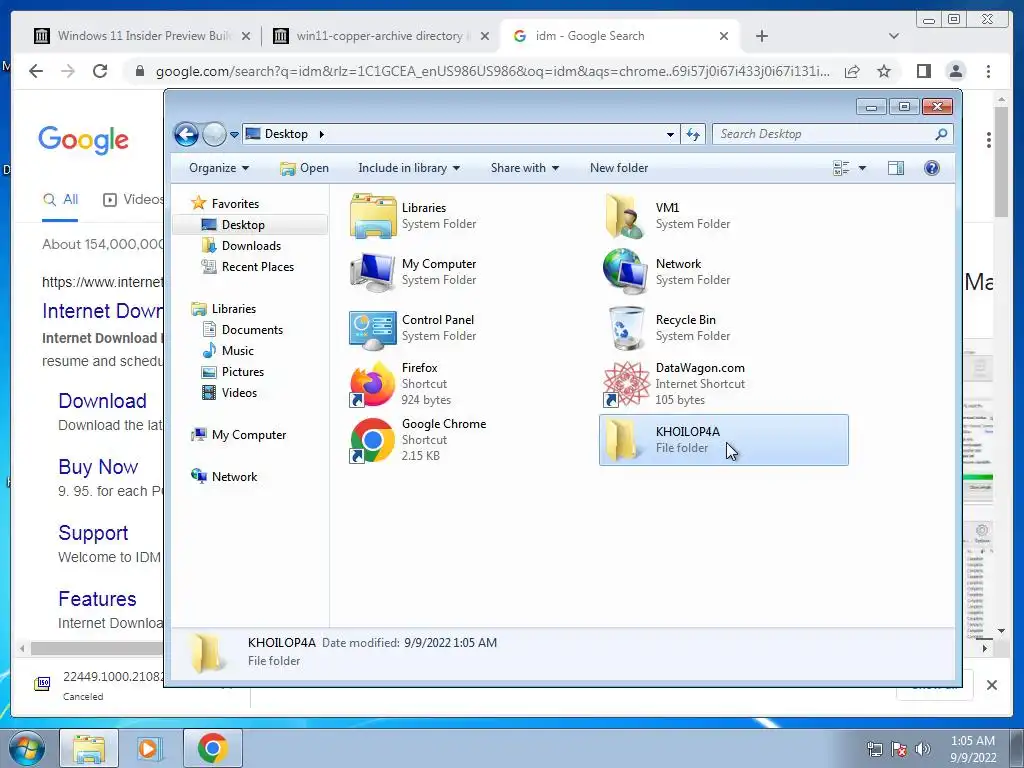Open the Download sitelink in Google results
The width and height of the screenshot is (1024, 768).
[103, 400]
